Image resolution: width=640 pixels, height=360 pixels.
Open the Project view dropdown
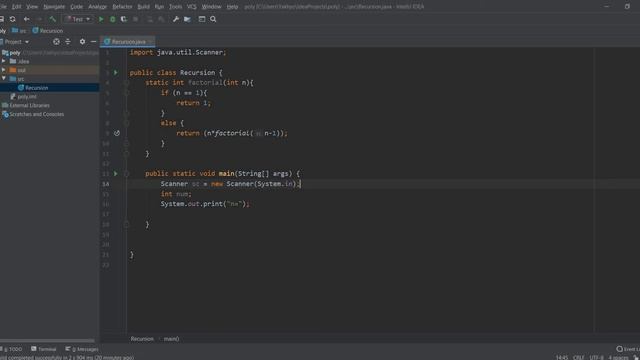(16, 42)
